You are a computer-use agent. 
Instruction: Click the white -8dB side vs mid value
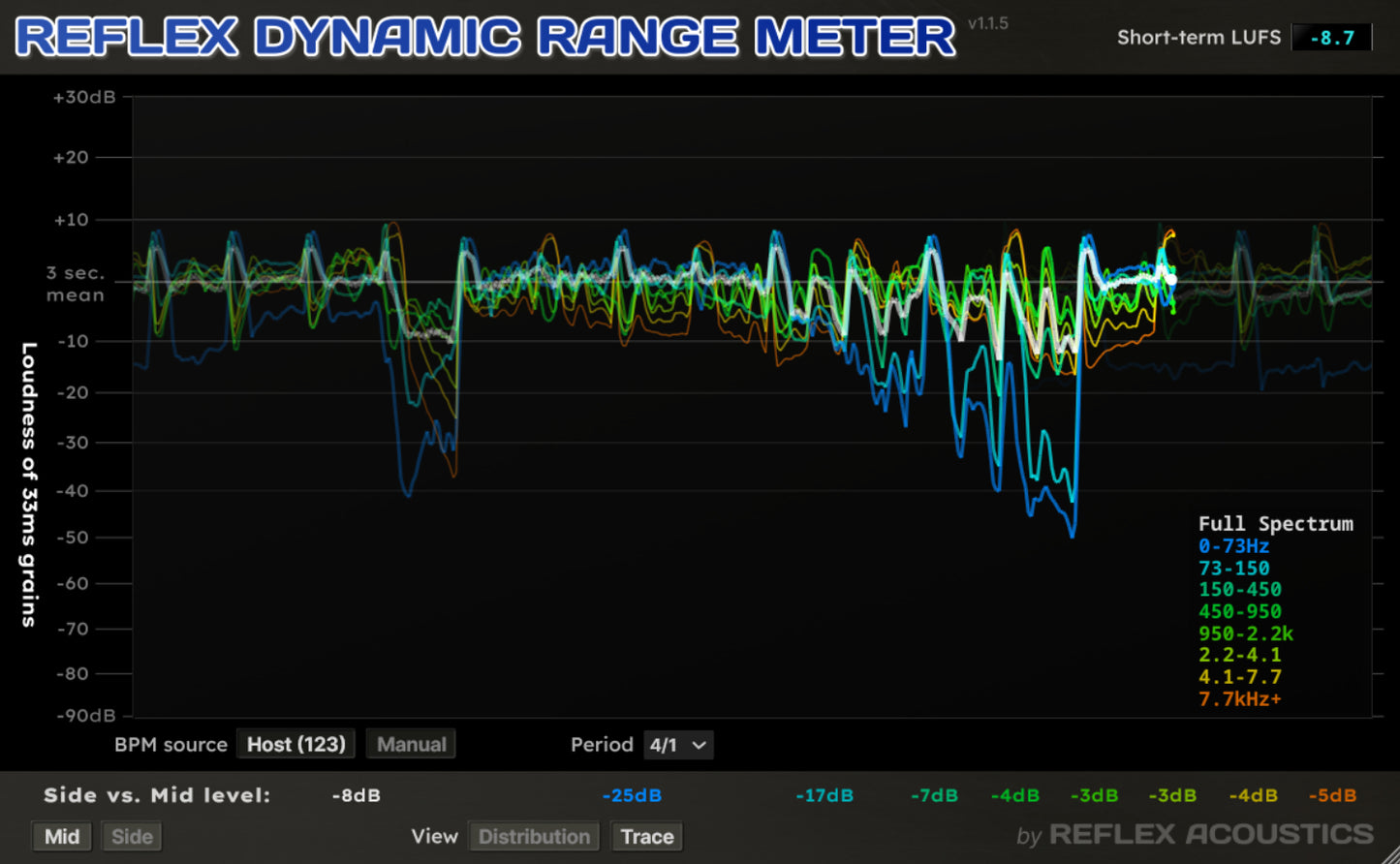point(356,795)
